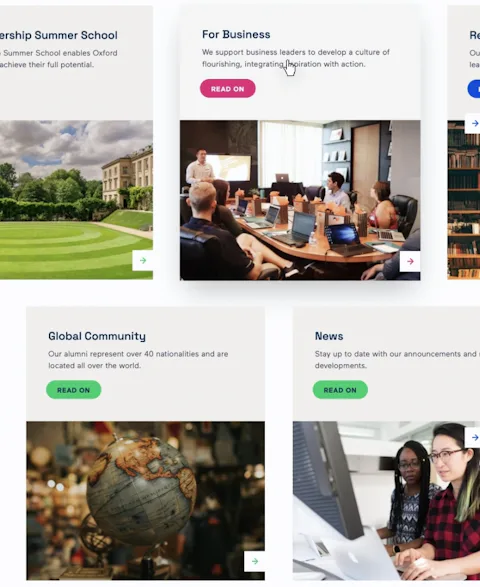This screenshot has height=587, width=480.
Task: Click the blue arrow icon on the News photo
Action: 473,437
